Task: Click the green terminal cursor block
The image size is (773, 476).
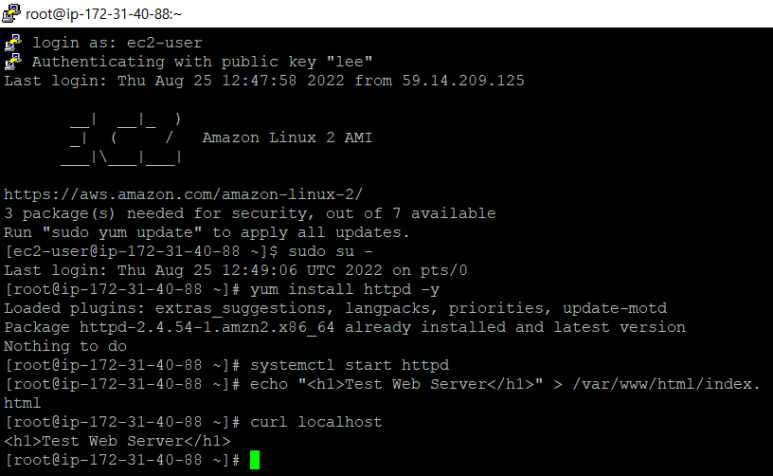Action: tap(254, 460)
